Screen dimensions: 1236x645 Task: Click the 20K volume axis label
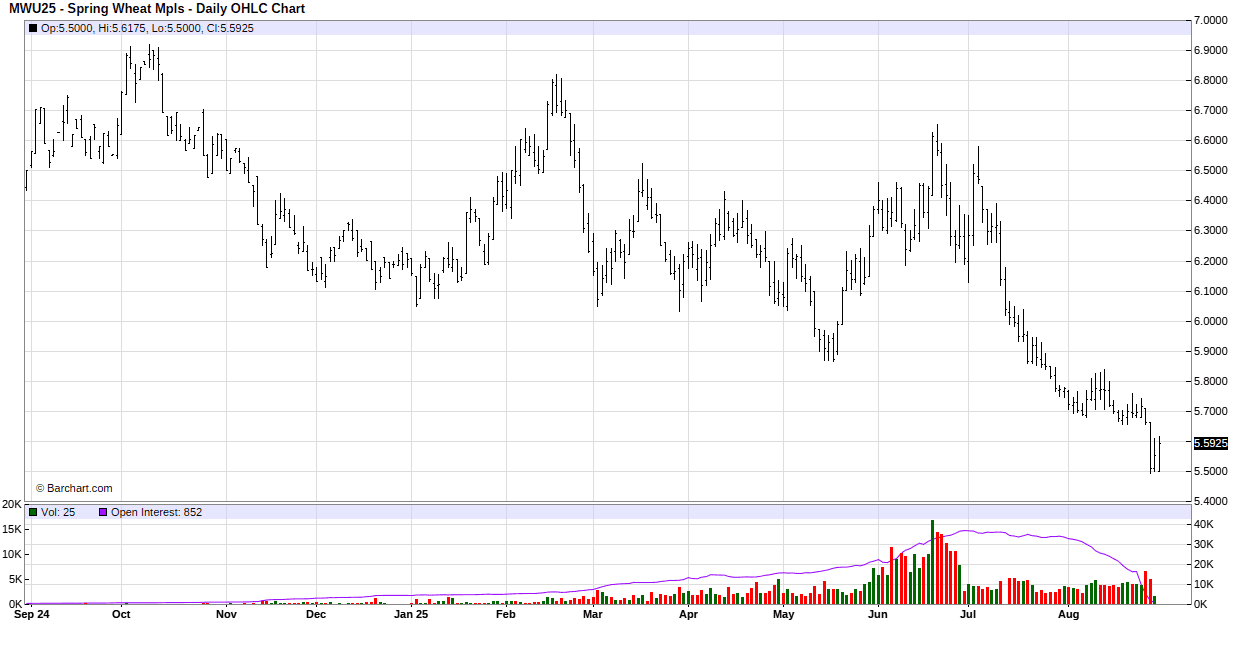coord(12,504)
